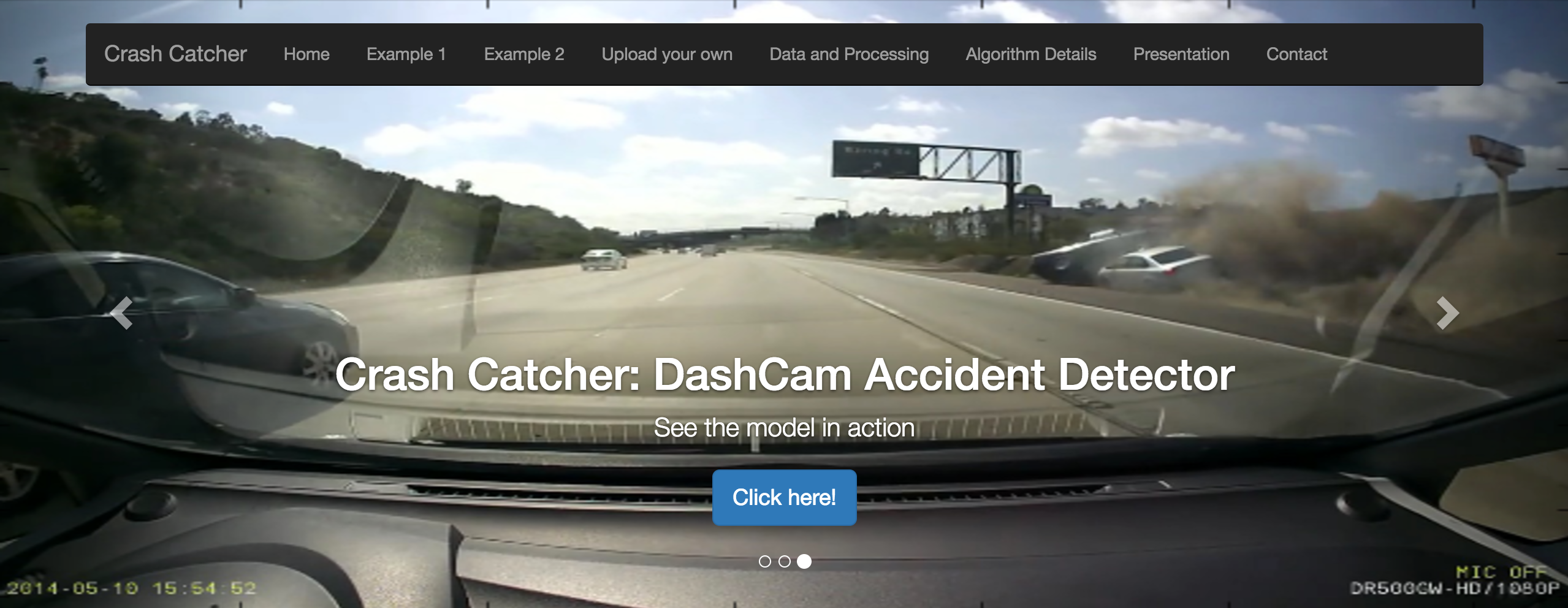Select the second carousel indicator dot
1568x608 pixels.
tap(784, 561)
